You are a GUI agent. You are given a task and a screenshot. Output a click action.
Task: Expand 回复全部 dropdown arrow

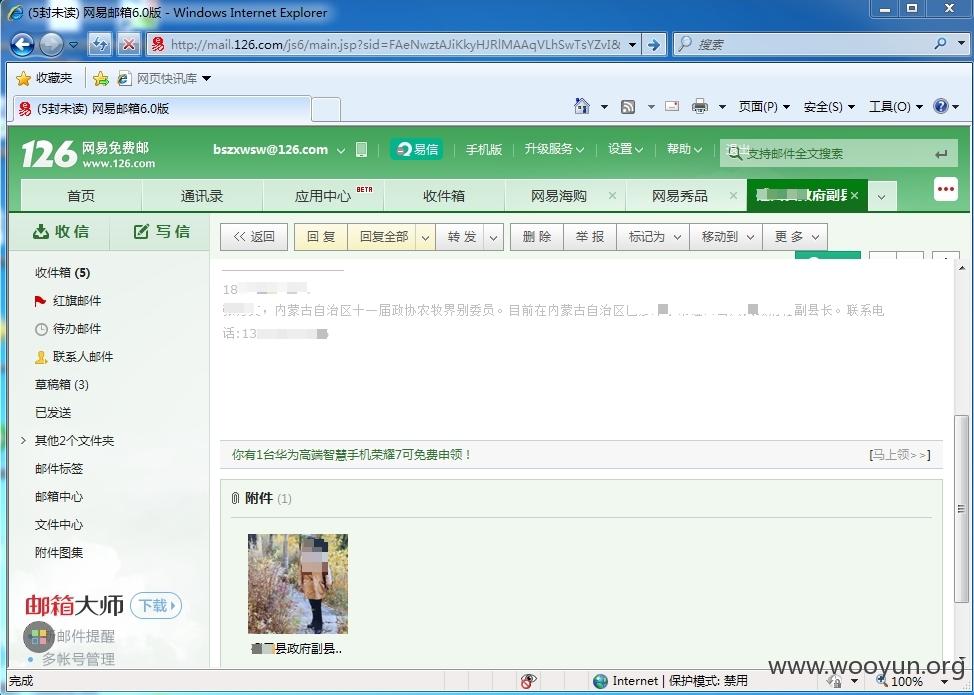coord(426,237)
